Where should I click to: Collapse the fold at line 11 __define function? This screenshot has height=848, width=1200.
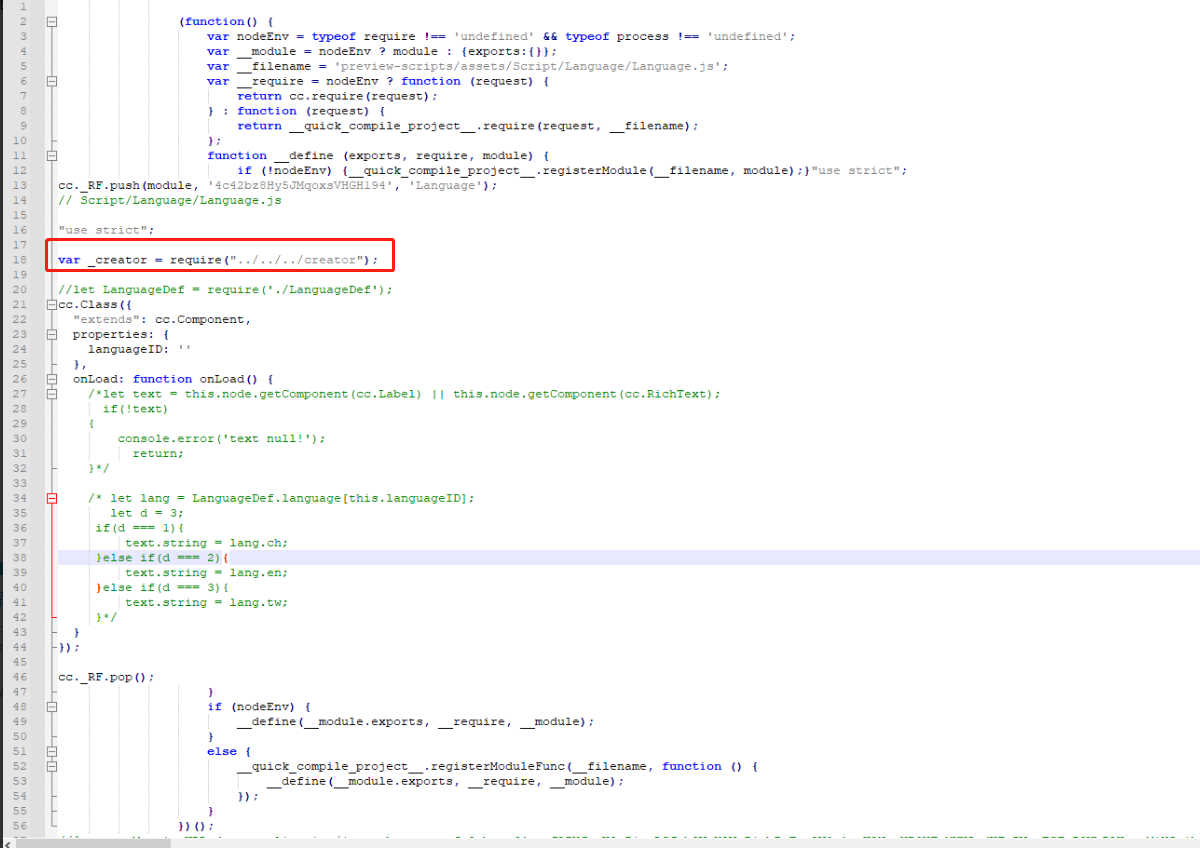point(52,155)
